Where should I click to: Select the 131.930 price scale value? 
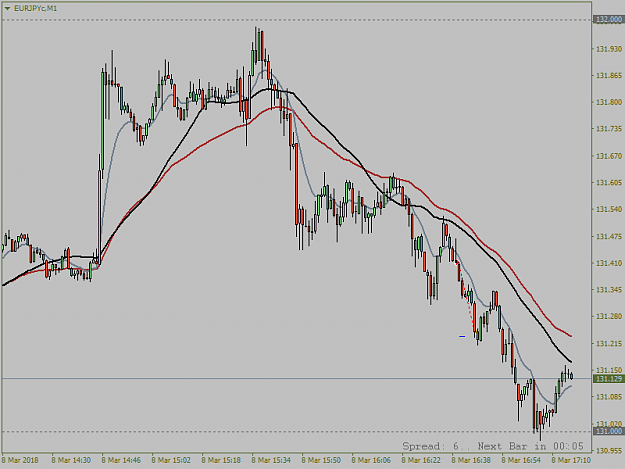pyautogui.click(x=609, y=49)
